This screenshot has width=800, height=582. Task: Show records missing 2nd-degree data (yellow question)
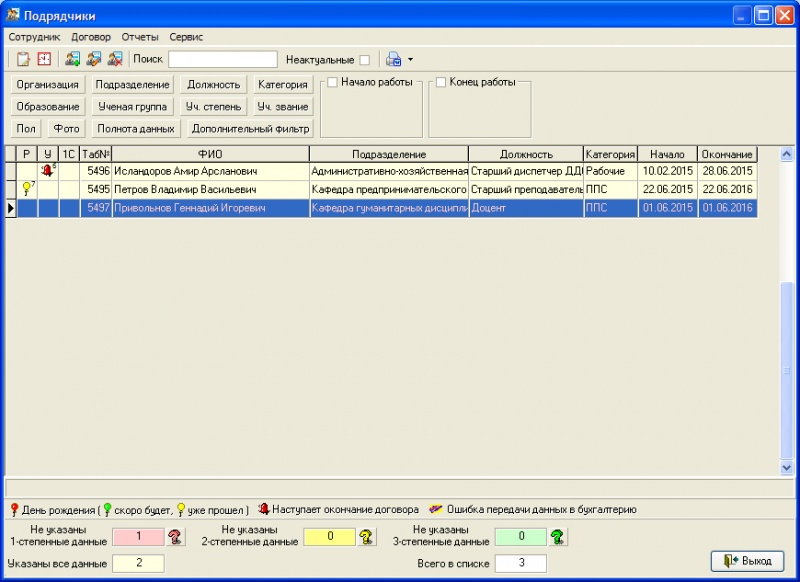(366, 537)
